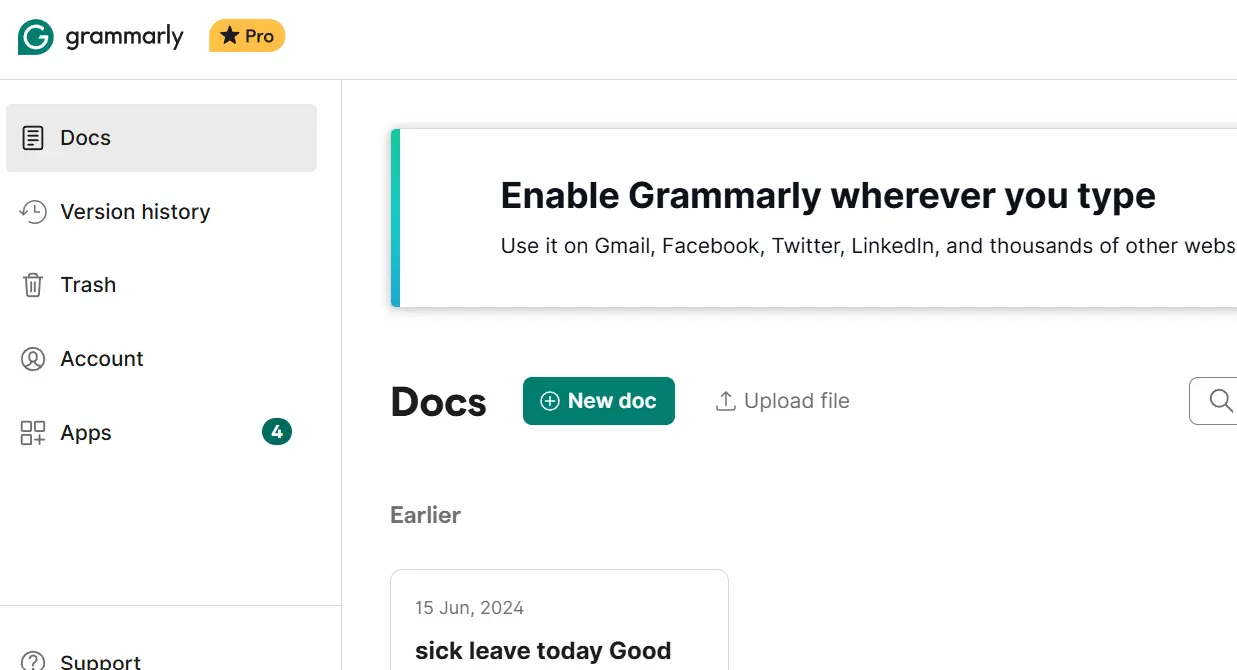Click the Trash bin icon

[x=33, y=285]
